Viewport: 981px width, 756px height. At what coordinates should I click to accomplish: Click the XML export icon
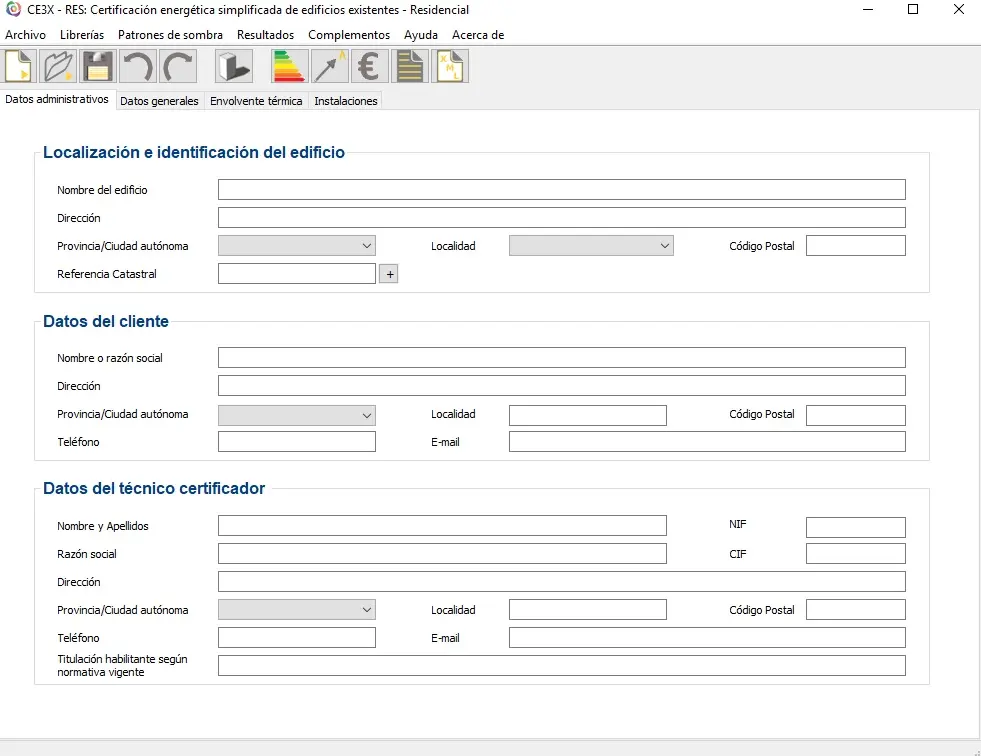(450, 66)
